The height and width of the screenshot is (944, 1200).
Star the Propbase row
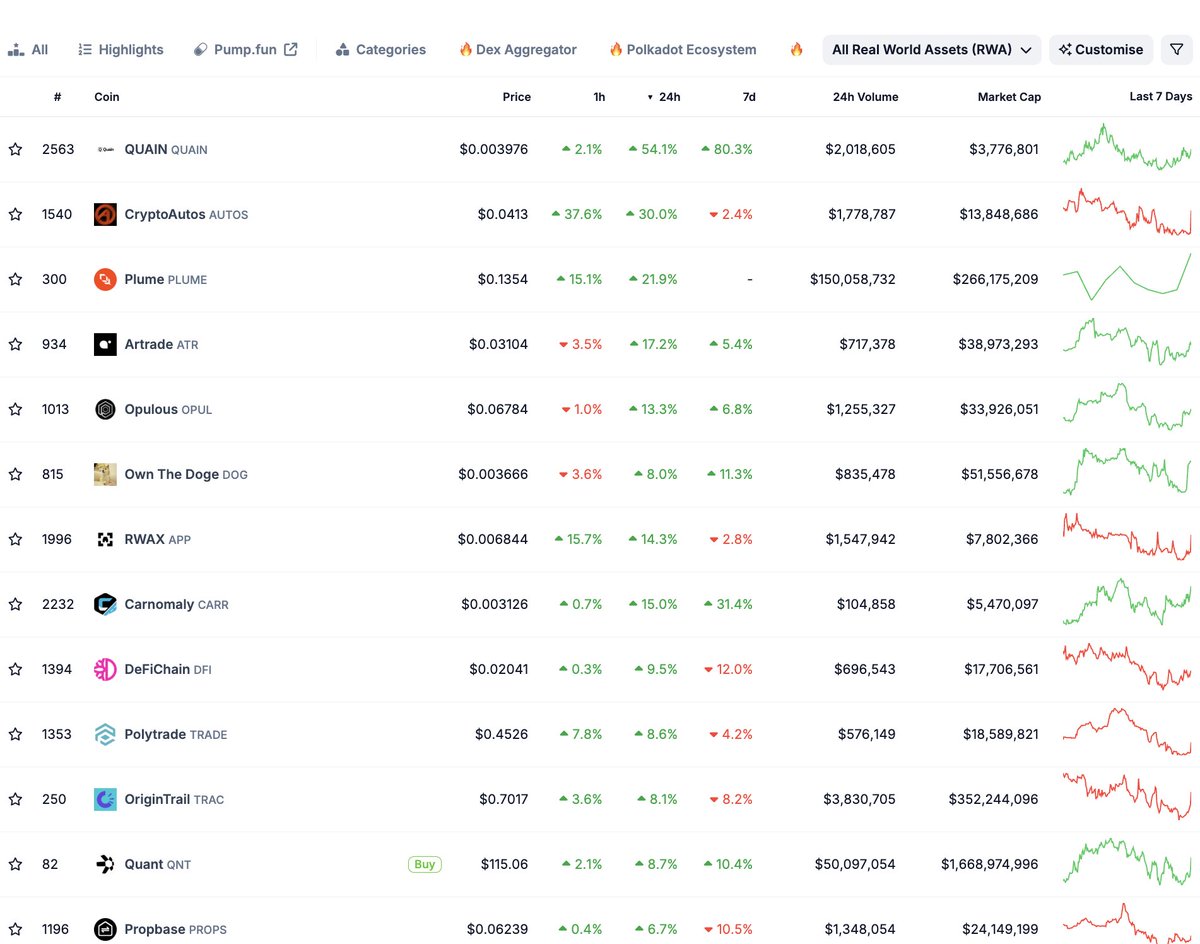pyautogui.click(x=15, y=929)
